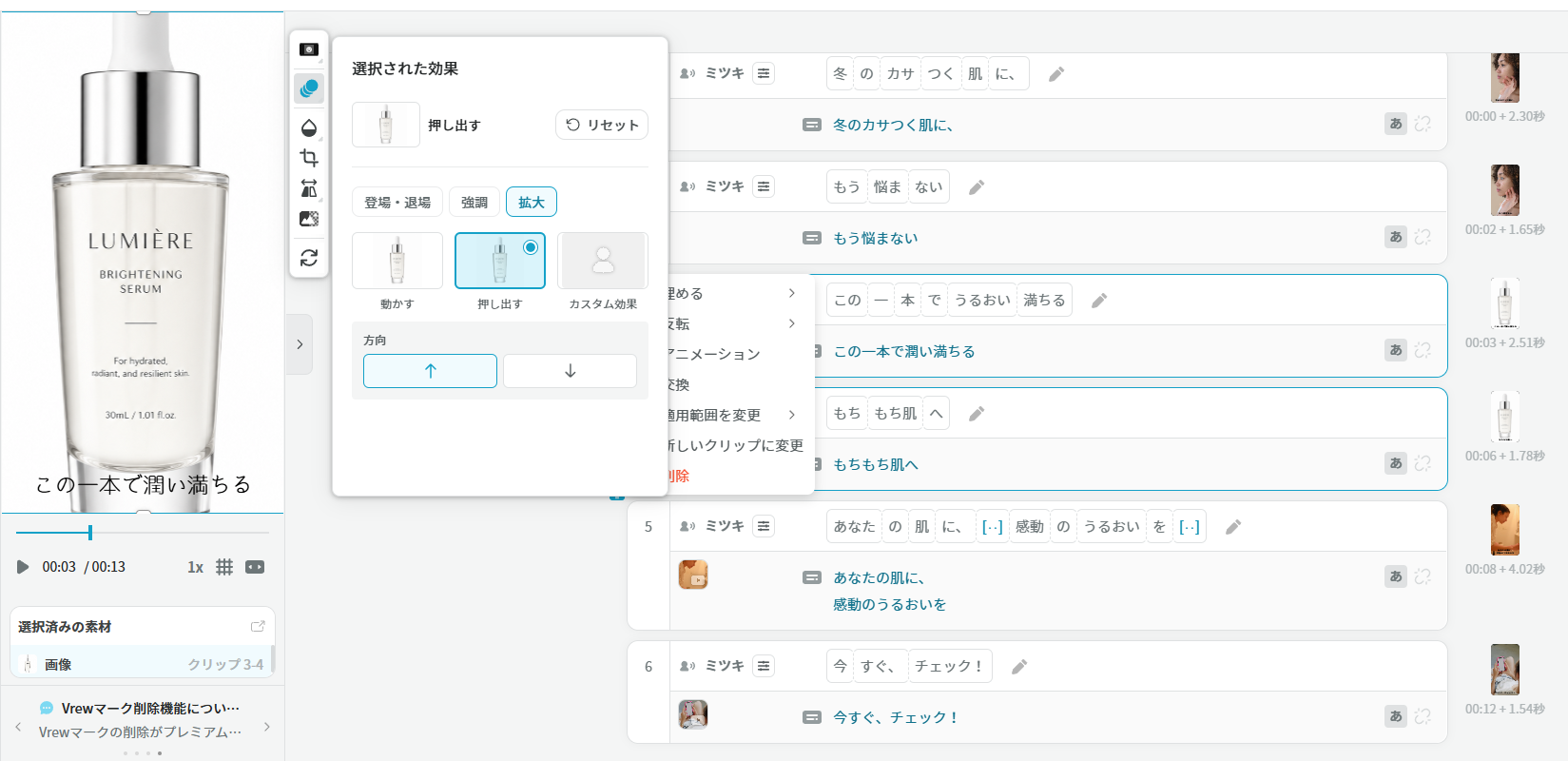The height and width of the screenshot is (761, 1568).
Task: Choose アニメーション from the context menu
Action: point(715,354)
